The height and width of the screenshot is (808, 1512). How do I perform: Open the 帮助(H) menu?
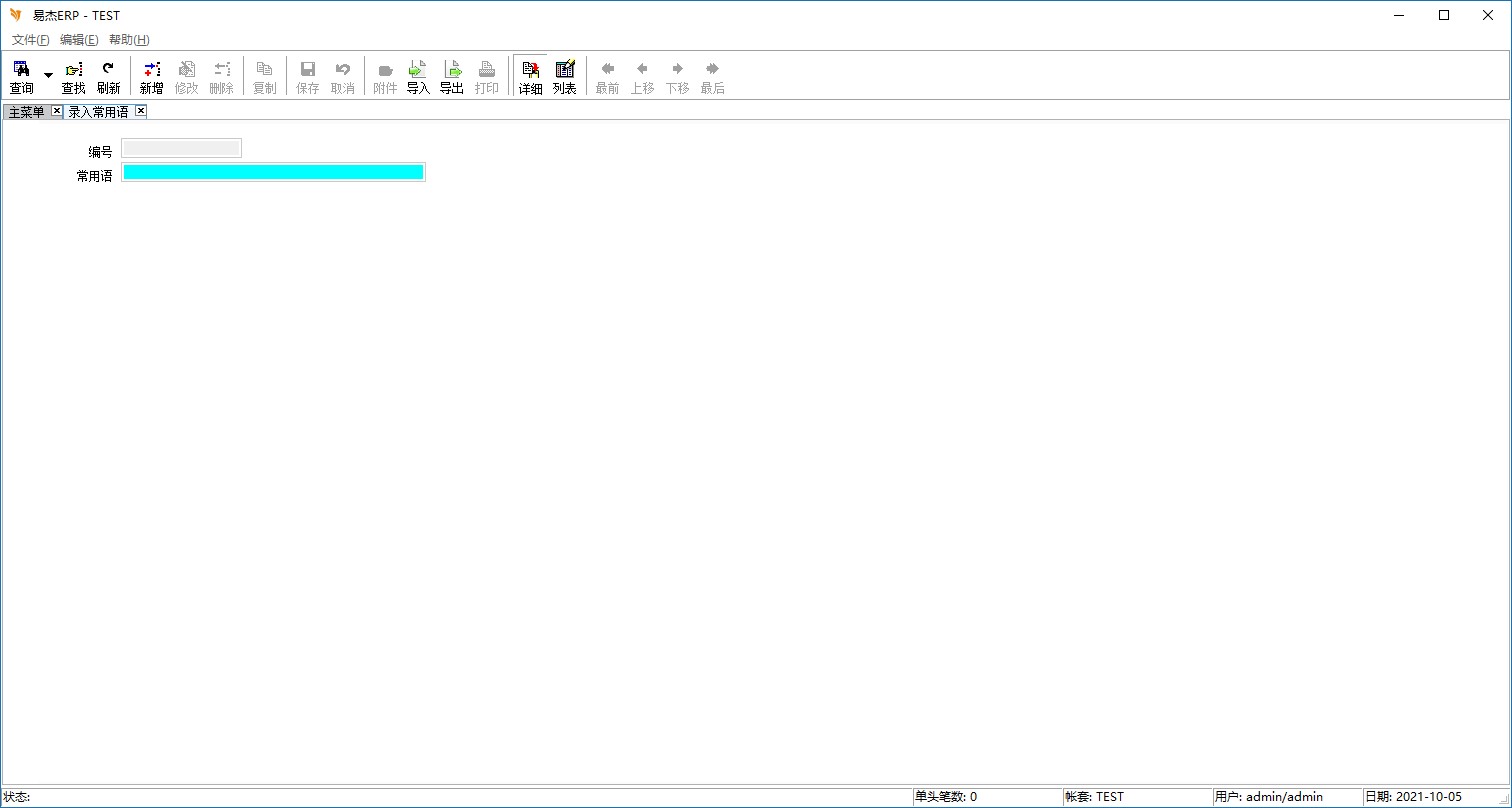point(129,40)
